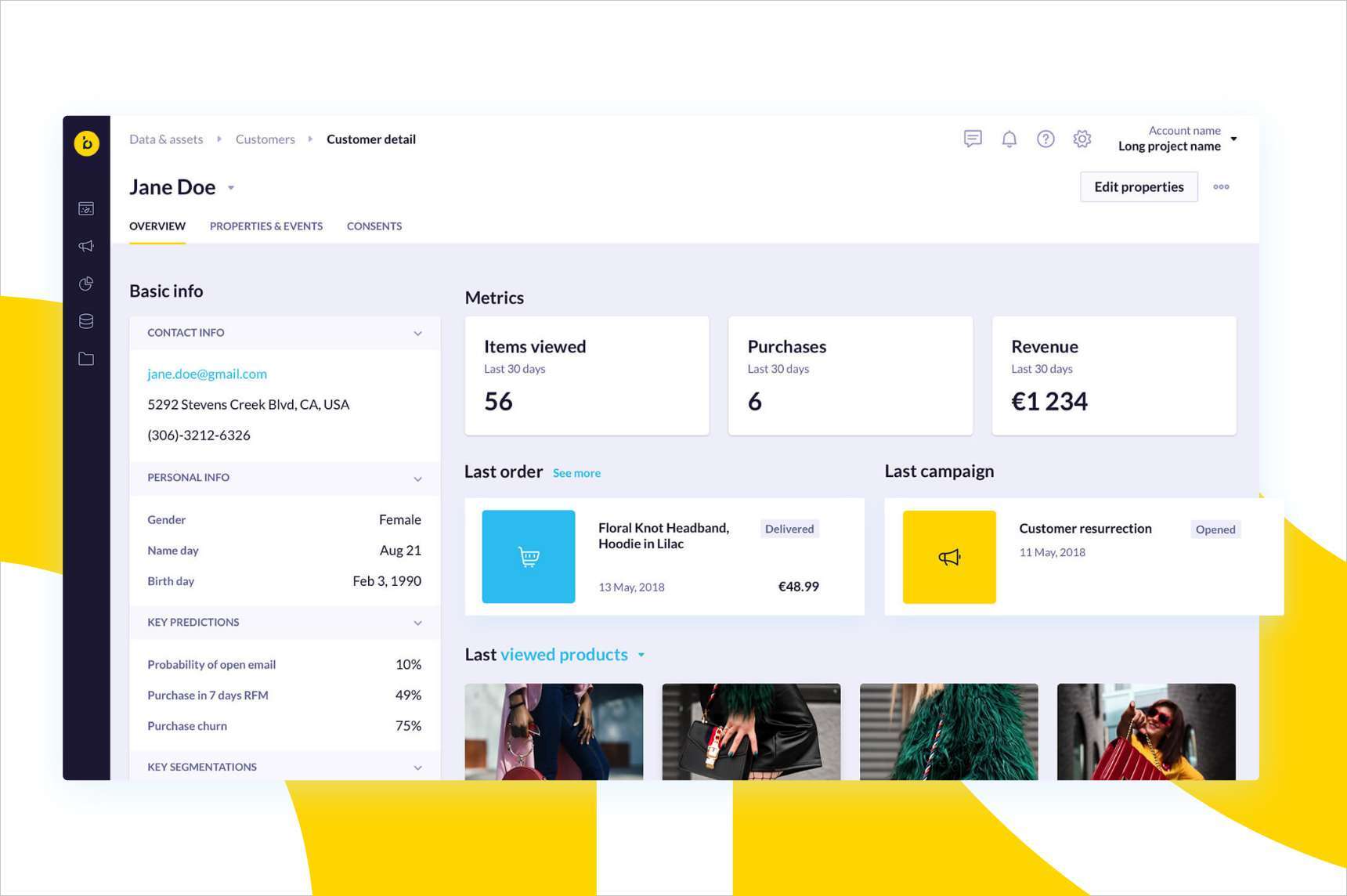The height and width of the screenshot is (896, 1347).
Task: Click the Edit properties button
Action: tap(1139, 186)
